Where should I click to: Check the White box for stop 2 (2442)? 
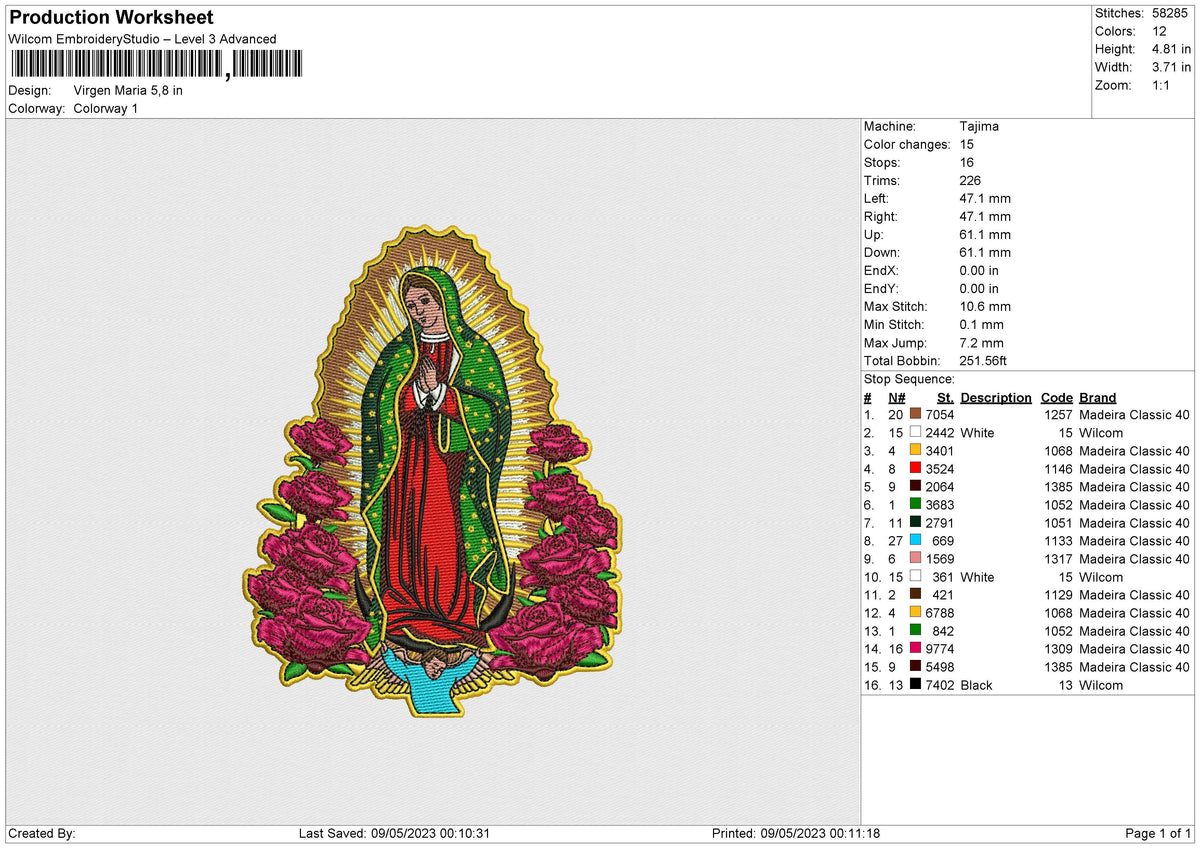(915, 432)
